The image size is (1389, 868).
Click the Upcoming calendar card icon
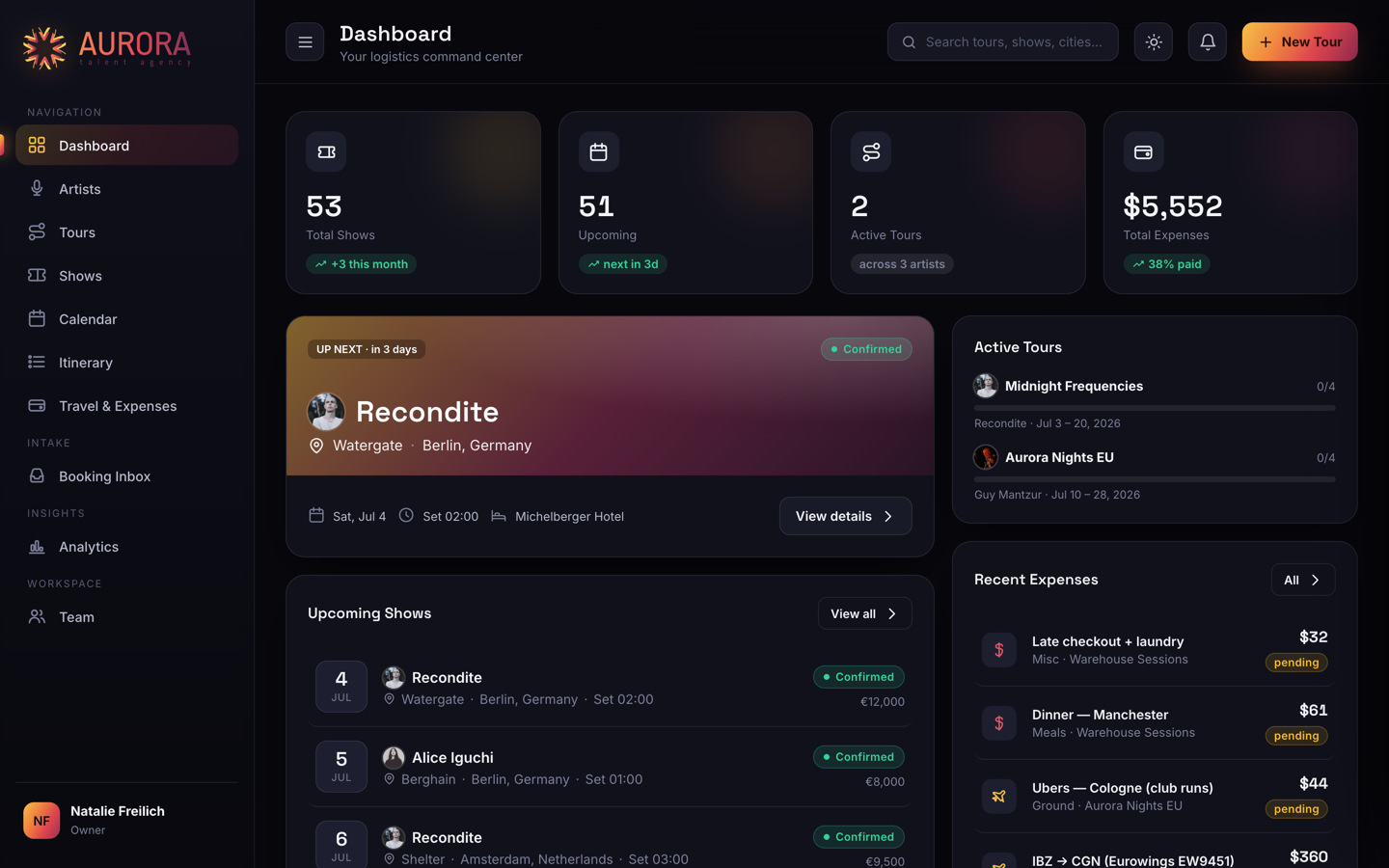pos(598,151)
